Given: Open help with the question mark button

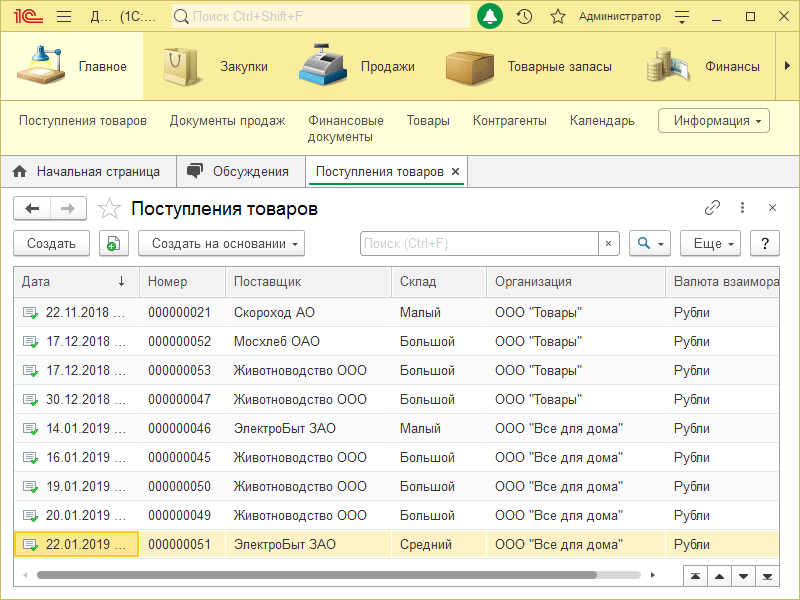Looking at the screenshot, I should [765, 243].
